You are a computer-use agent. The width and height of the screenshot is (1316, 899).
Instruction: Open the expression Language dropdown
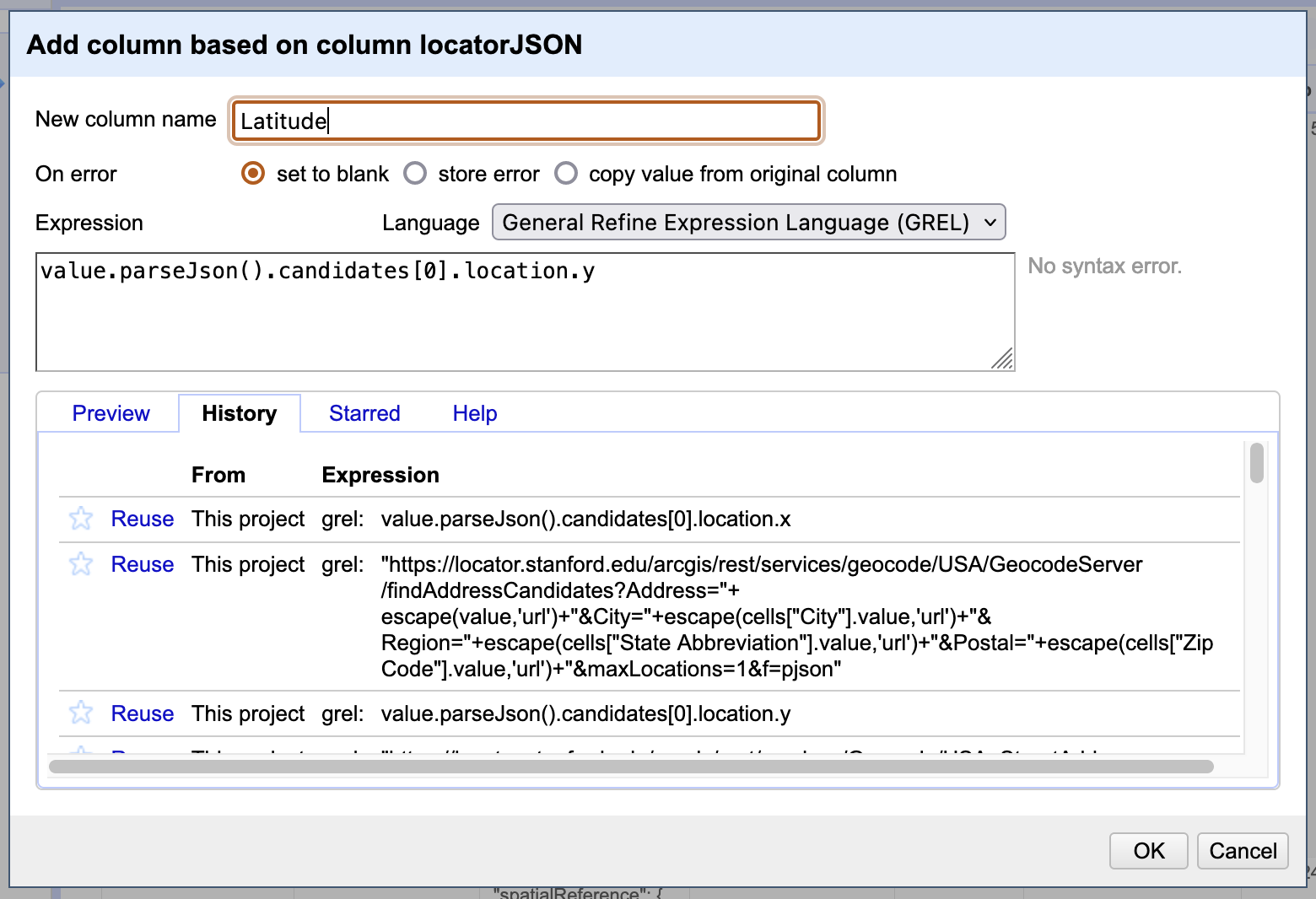748,223
